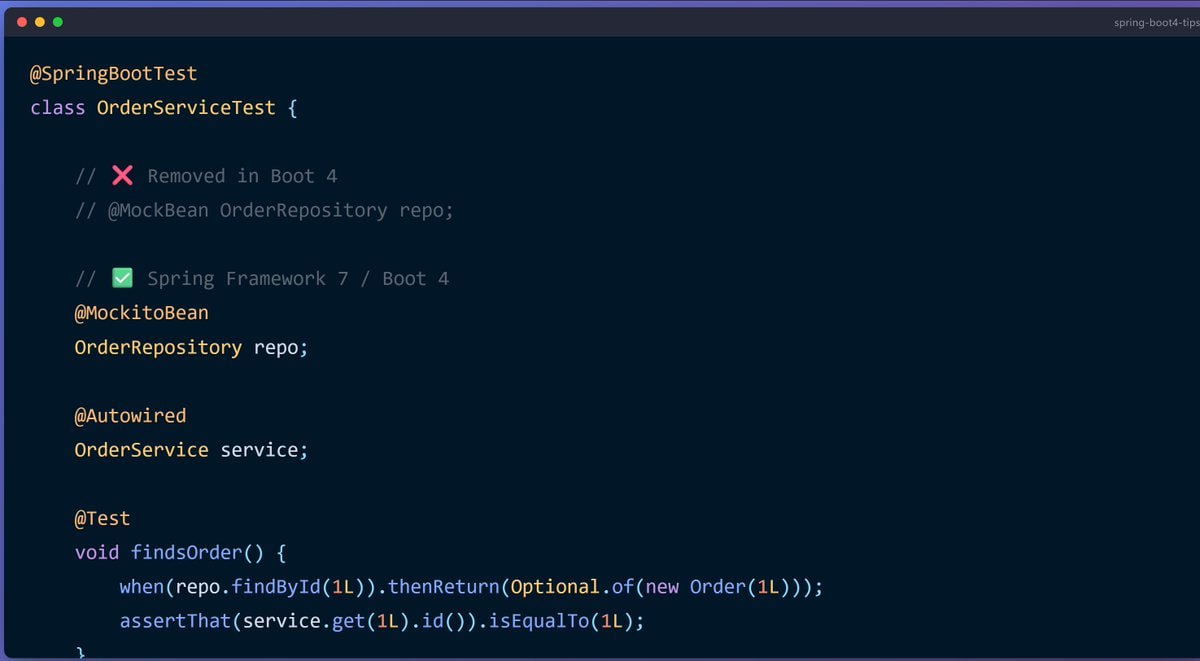The width and height of the screenshot is (1200, 661).
Task: Click "Spring Framework 7 / Boot 4" comment
Action: coord(299,279)
